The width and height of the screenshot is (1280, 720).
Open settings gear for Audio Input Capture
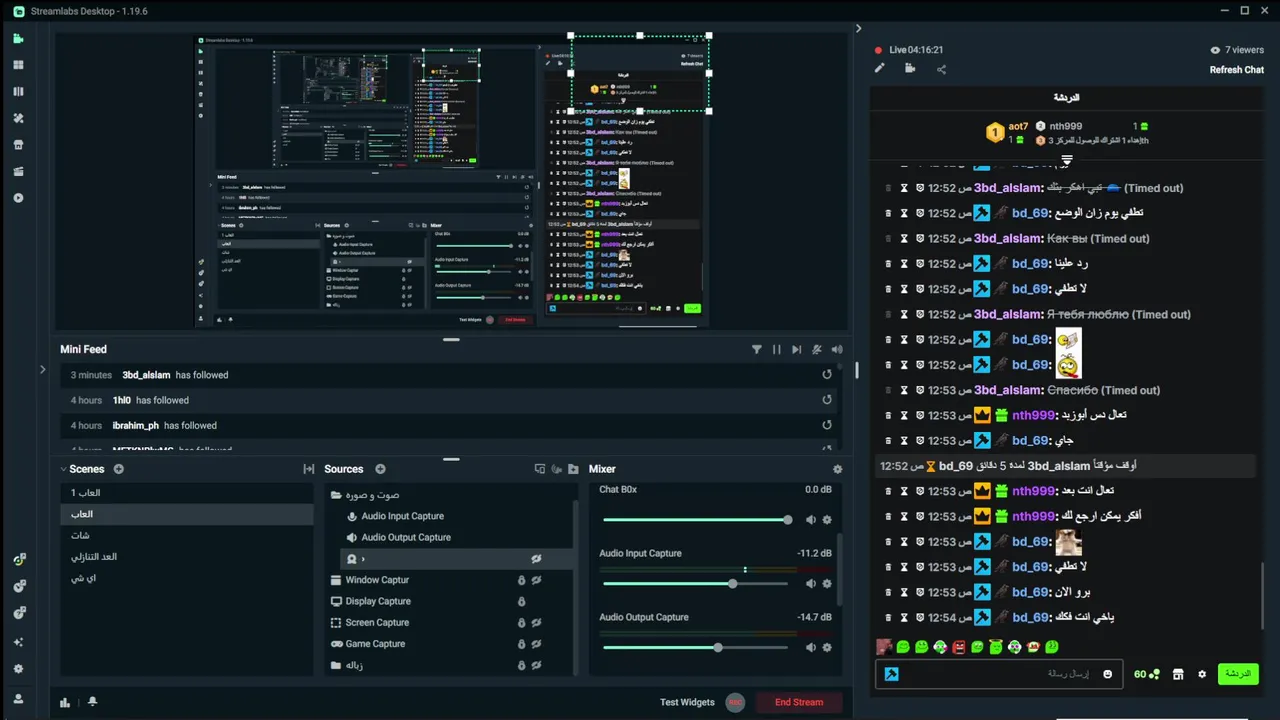click(827, 584)
